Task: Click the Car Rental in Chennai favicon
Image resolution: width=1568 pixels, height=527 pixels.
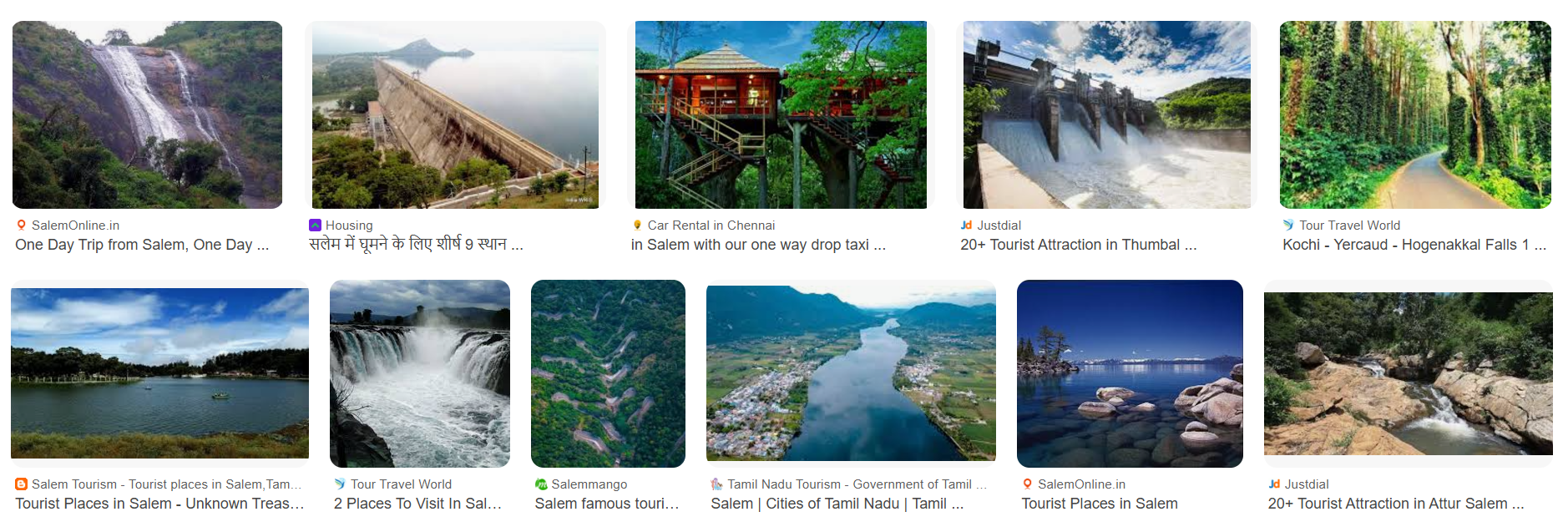Action: (637, 225)
